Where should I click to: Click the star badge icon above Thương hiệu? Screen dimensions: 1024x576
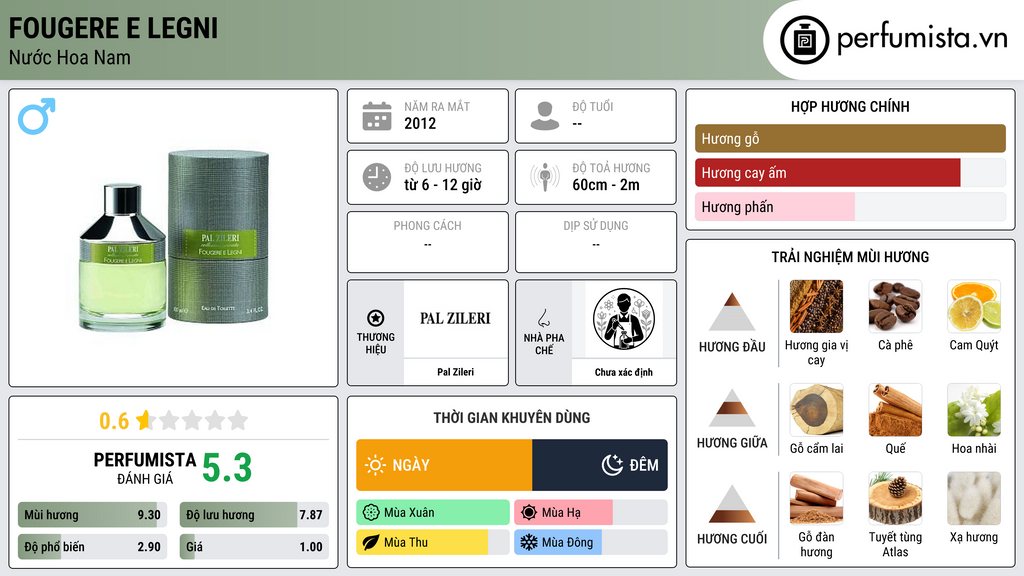tap(376, 318)
